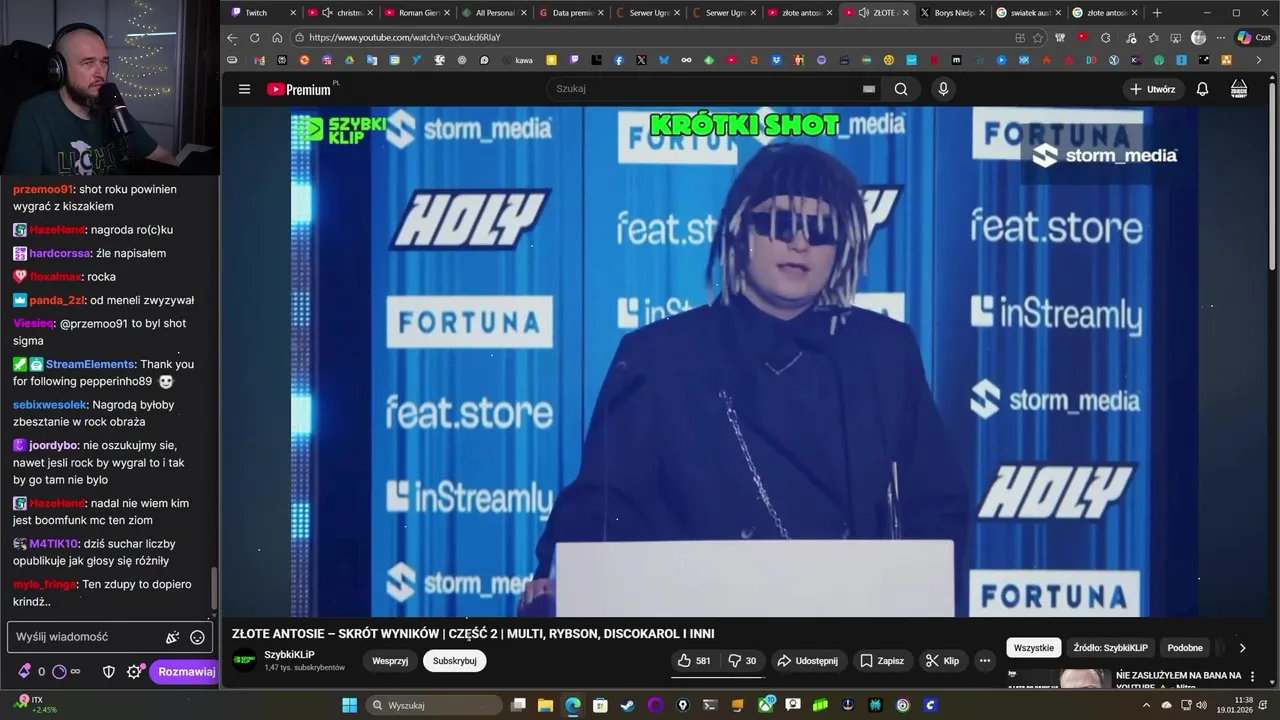Open Twitch channel points bits icon
Screen dimensions: 1280x720
point(23,672)
